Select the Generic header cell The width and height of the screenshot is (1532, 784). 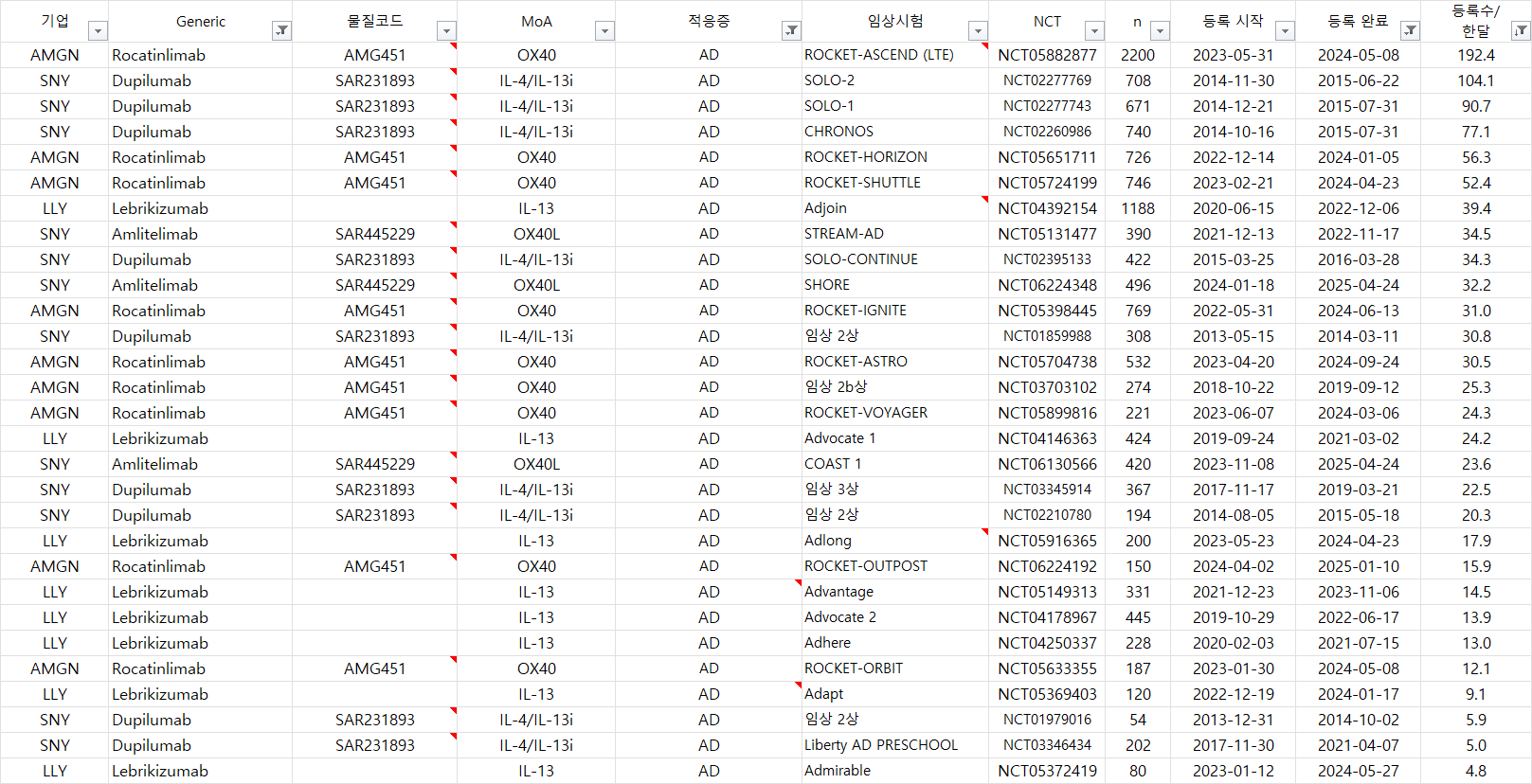[201, 21]
